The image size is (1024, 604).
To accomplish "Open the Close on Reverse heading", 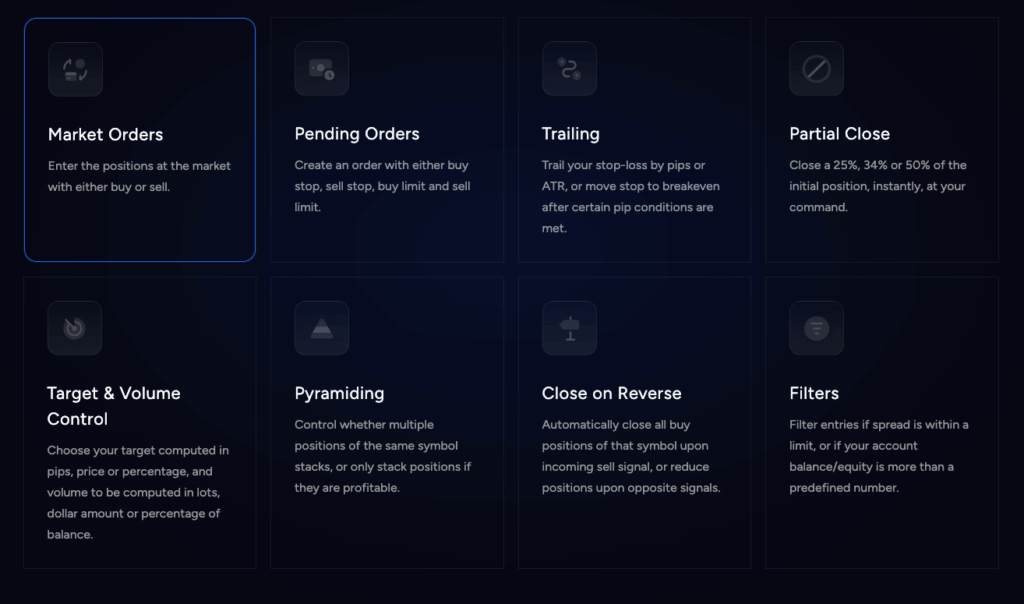I will tap(611, 393).
